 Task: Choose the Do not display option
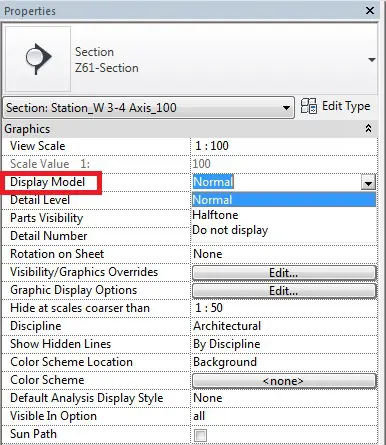[x=230, y=230]
